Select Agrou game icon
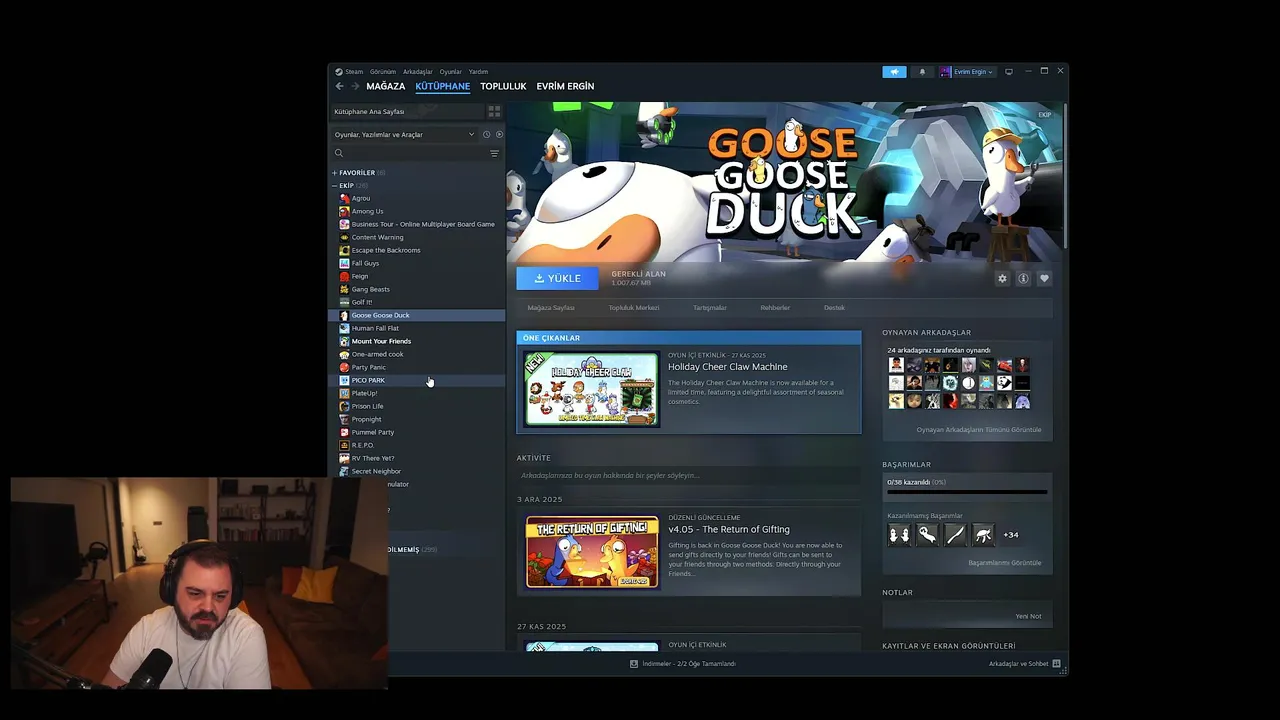This screenshot has height=720, width=1280. pyautogui.click(x=345, y=198)
